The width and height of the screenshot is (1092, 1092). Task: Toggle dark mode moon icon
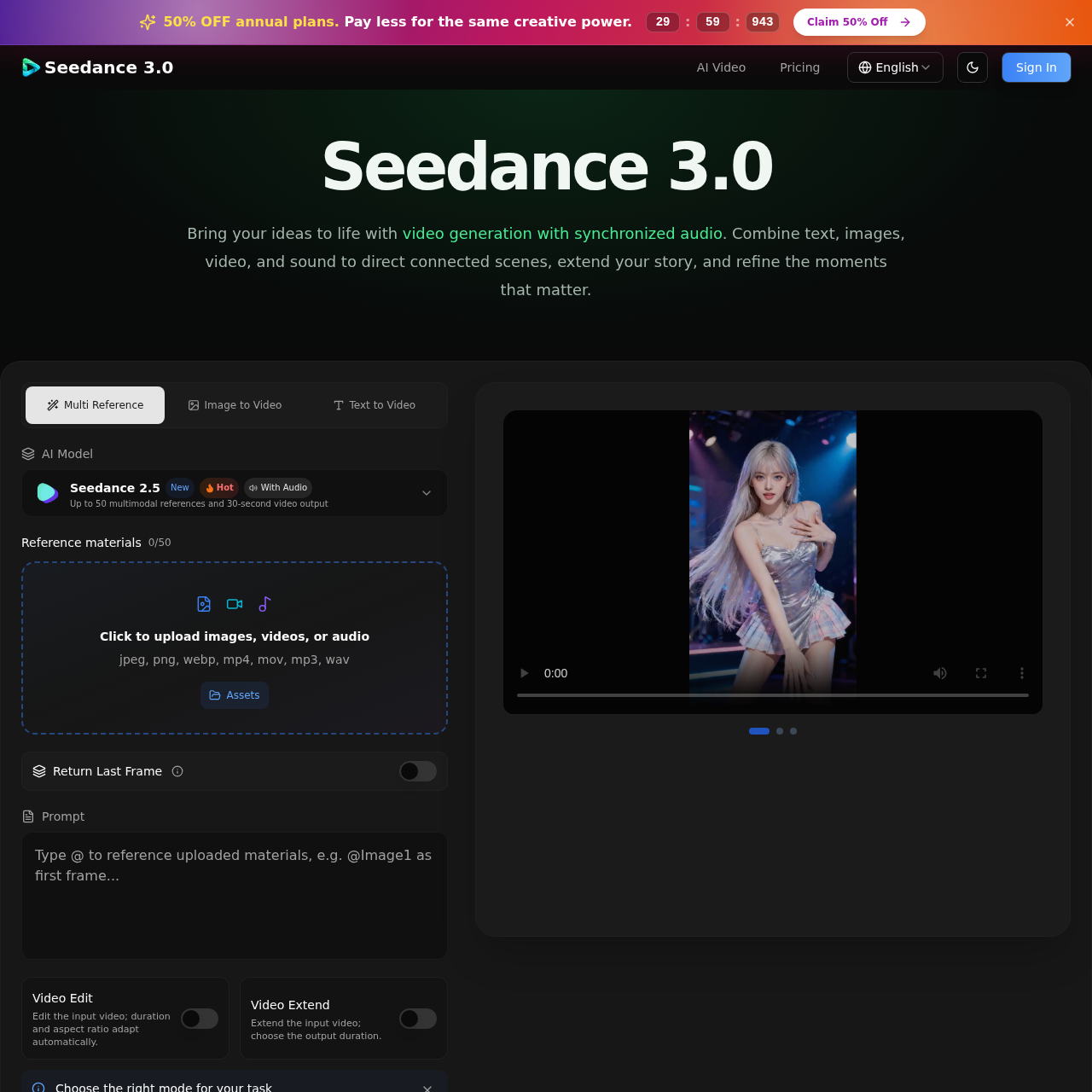tap(973, 67)
